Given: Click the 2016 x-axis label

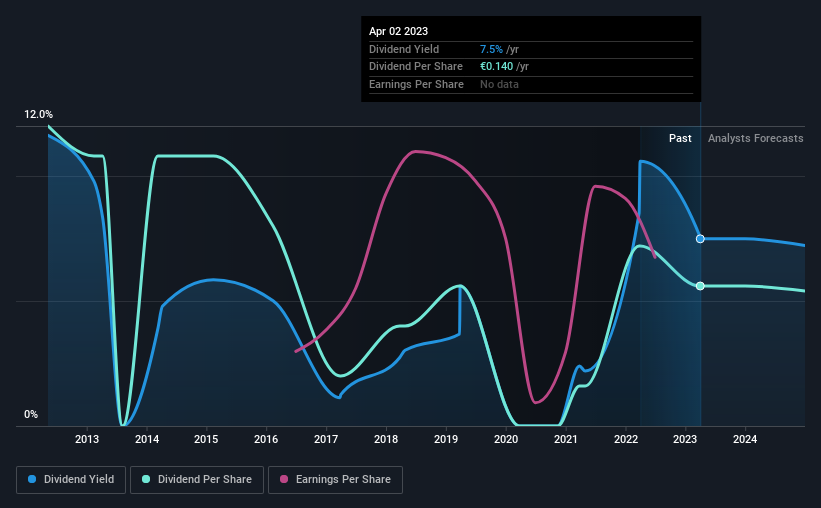Looking at the screenshot, I should [x=266, y=439].
